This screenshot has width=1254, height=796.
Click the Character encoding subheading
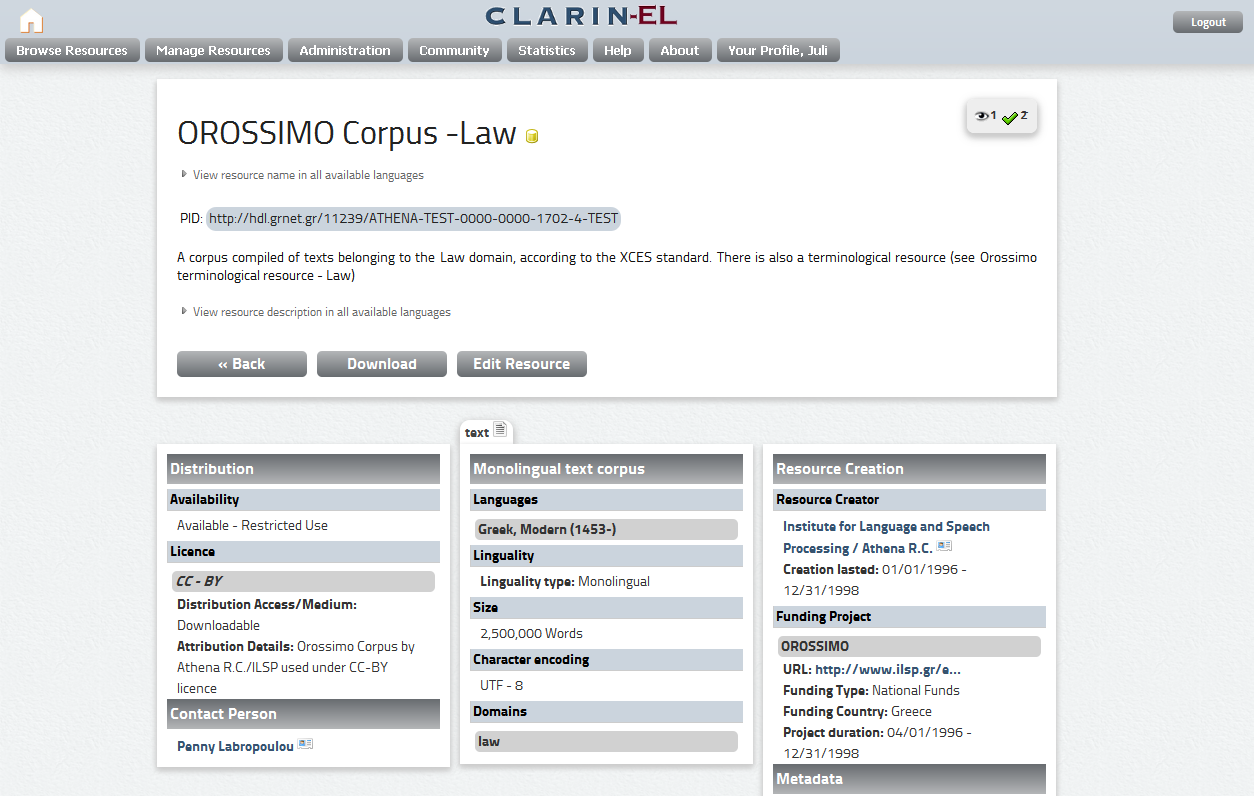pos(606,659)
